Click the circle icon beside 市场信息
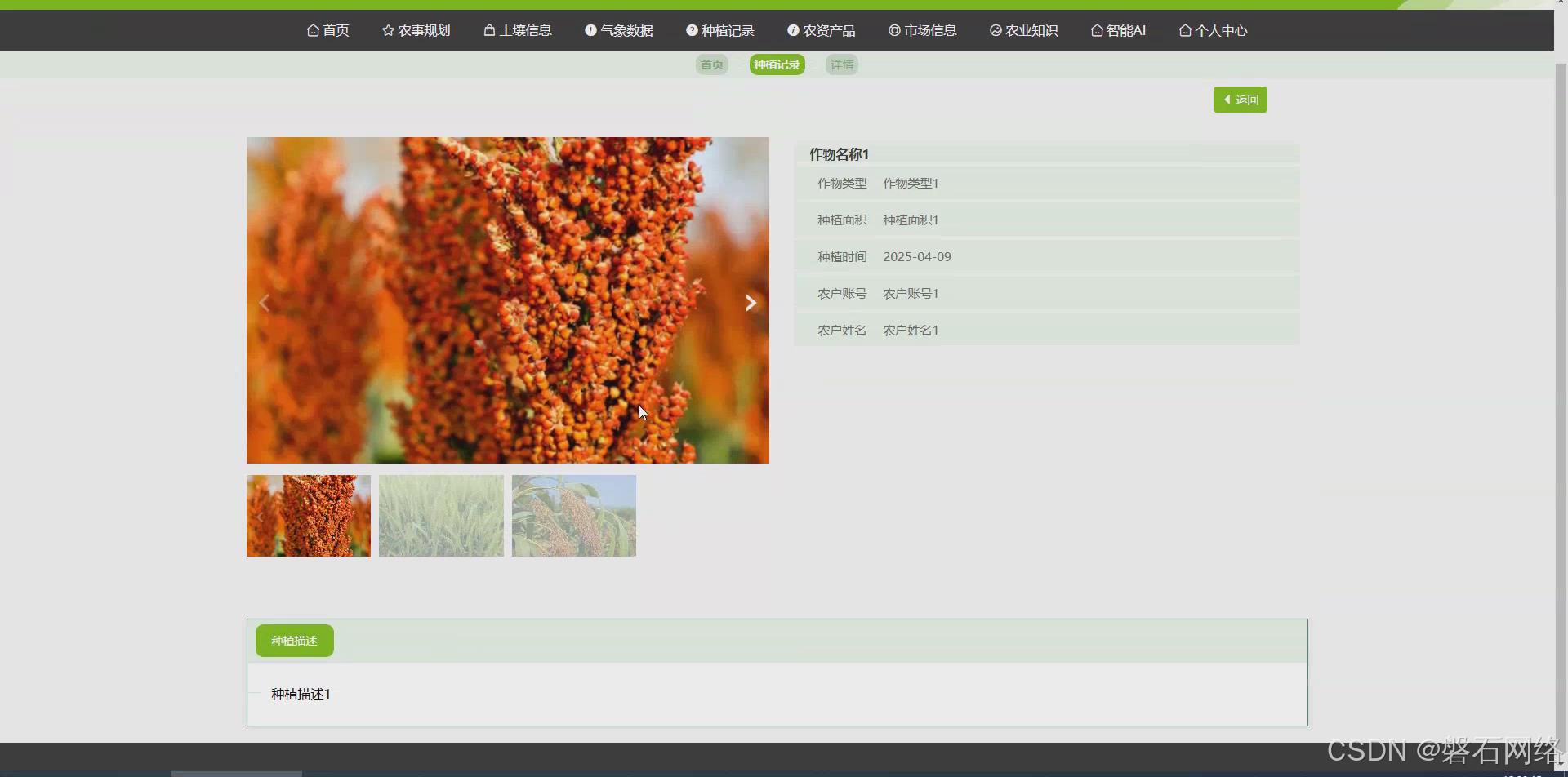1568x777 pixels. point(894,30)
